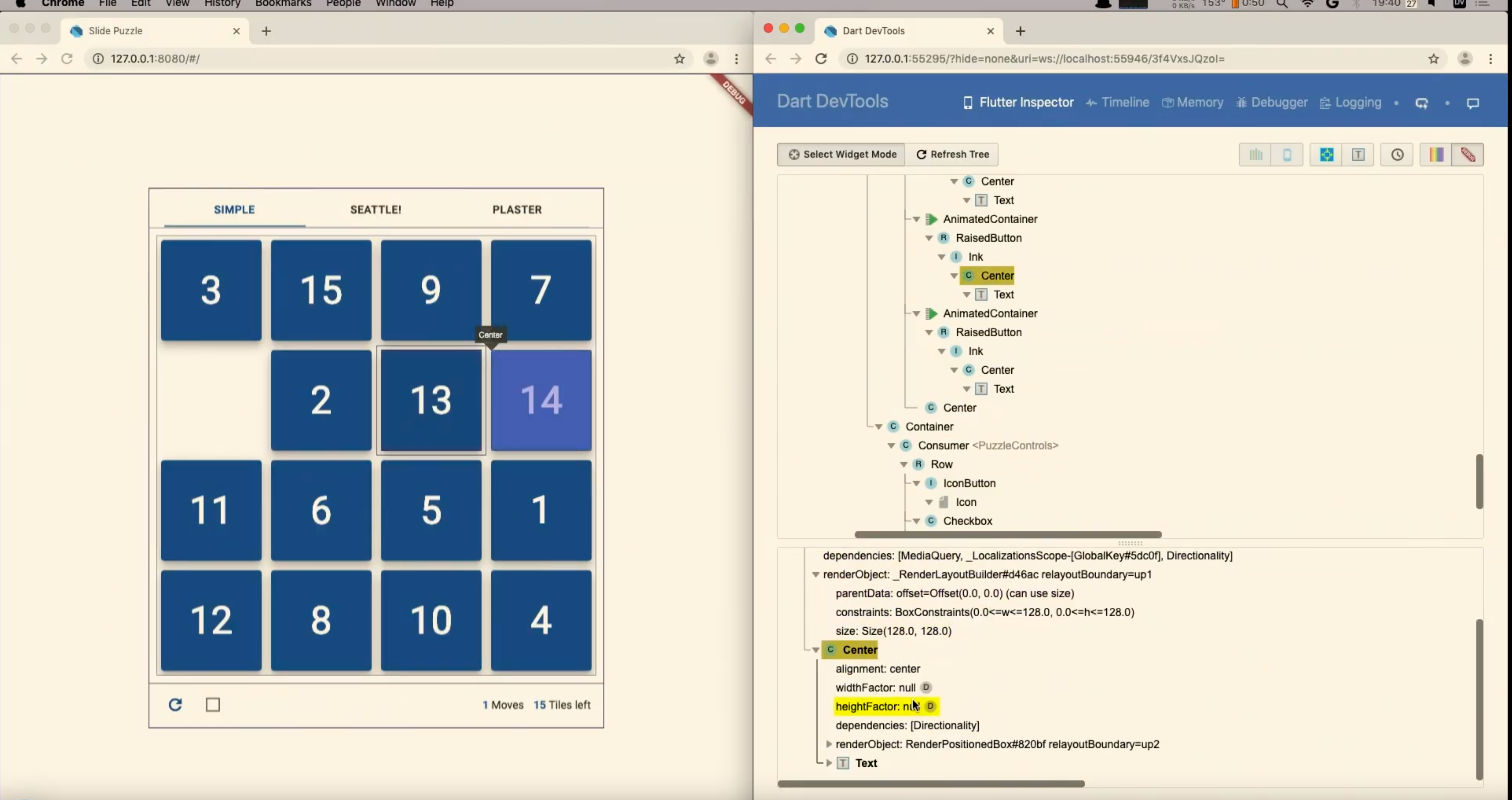
Task: Open the History menu in menu bar
Action: click(x=222, y=4)
